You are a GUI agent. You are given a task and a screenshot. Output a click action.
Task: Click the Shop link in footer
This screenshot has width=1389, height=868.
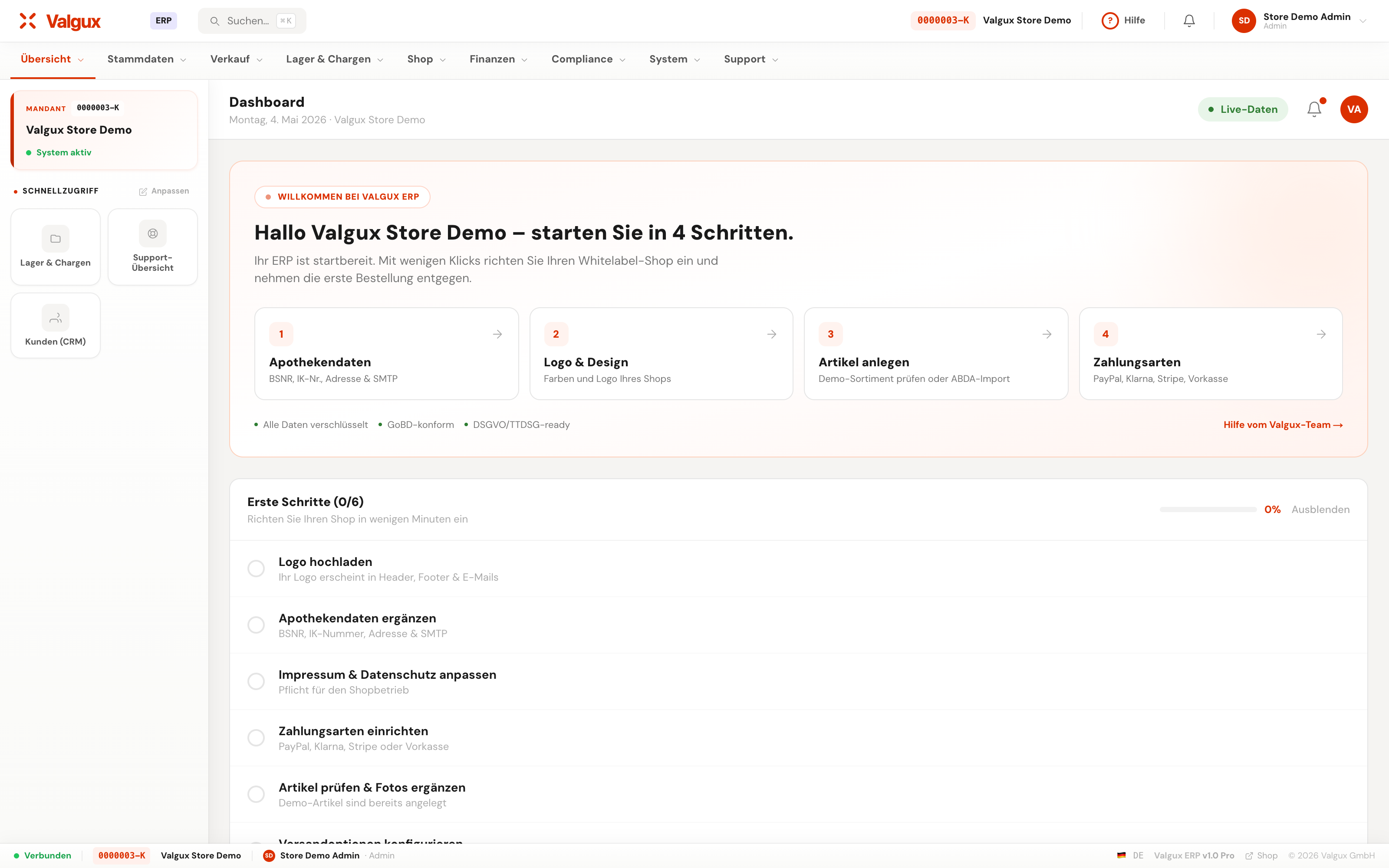pos(1261,855)
